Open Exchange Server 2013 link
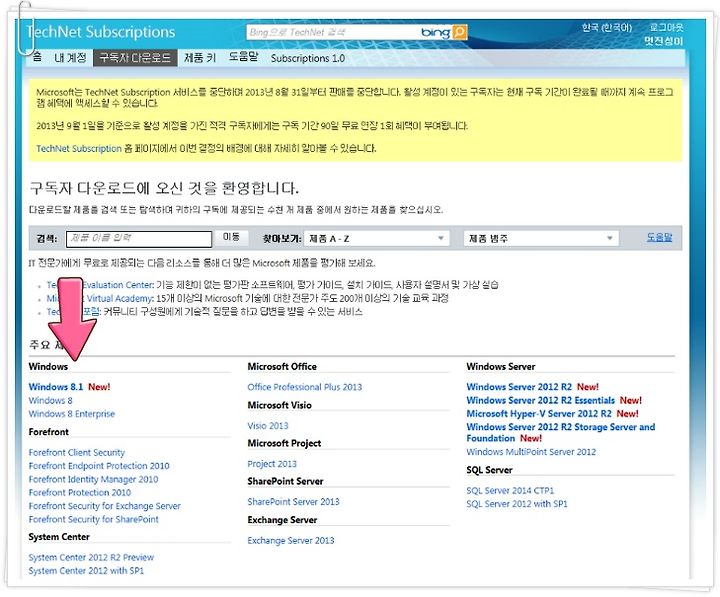Viewport: 720px width, 597px height. (291, 541)
